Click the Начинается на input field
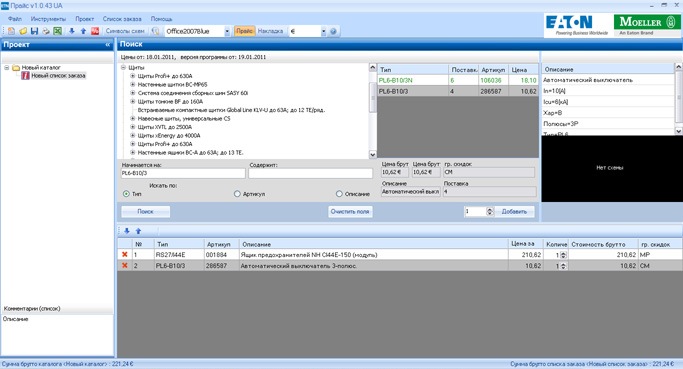683x369 pixels. [183, 173]
